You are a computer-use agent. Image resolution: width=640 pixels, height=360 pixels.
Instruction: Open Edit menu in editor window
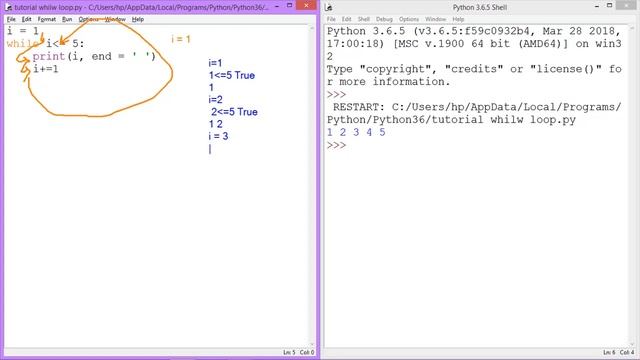27,19
